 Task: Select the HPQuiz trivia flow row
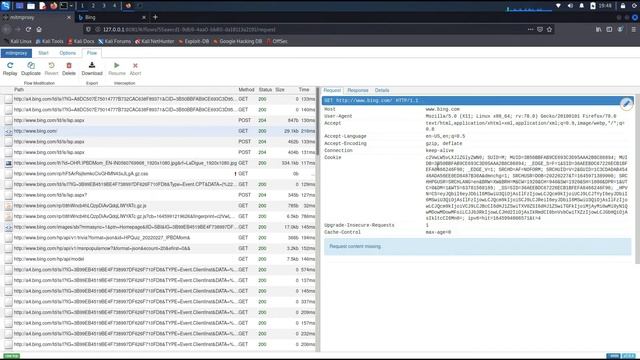159,238
